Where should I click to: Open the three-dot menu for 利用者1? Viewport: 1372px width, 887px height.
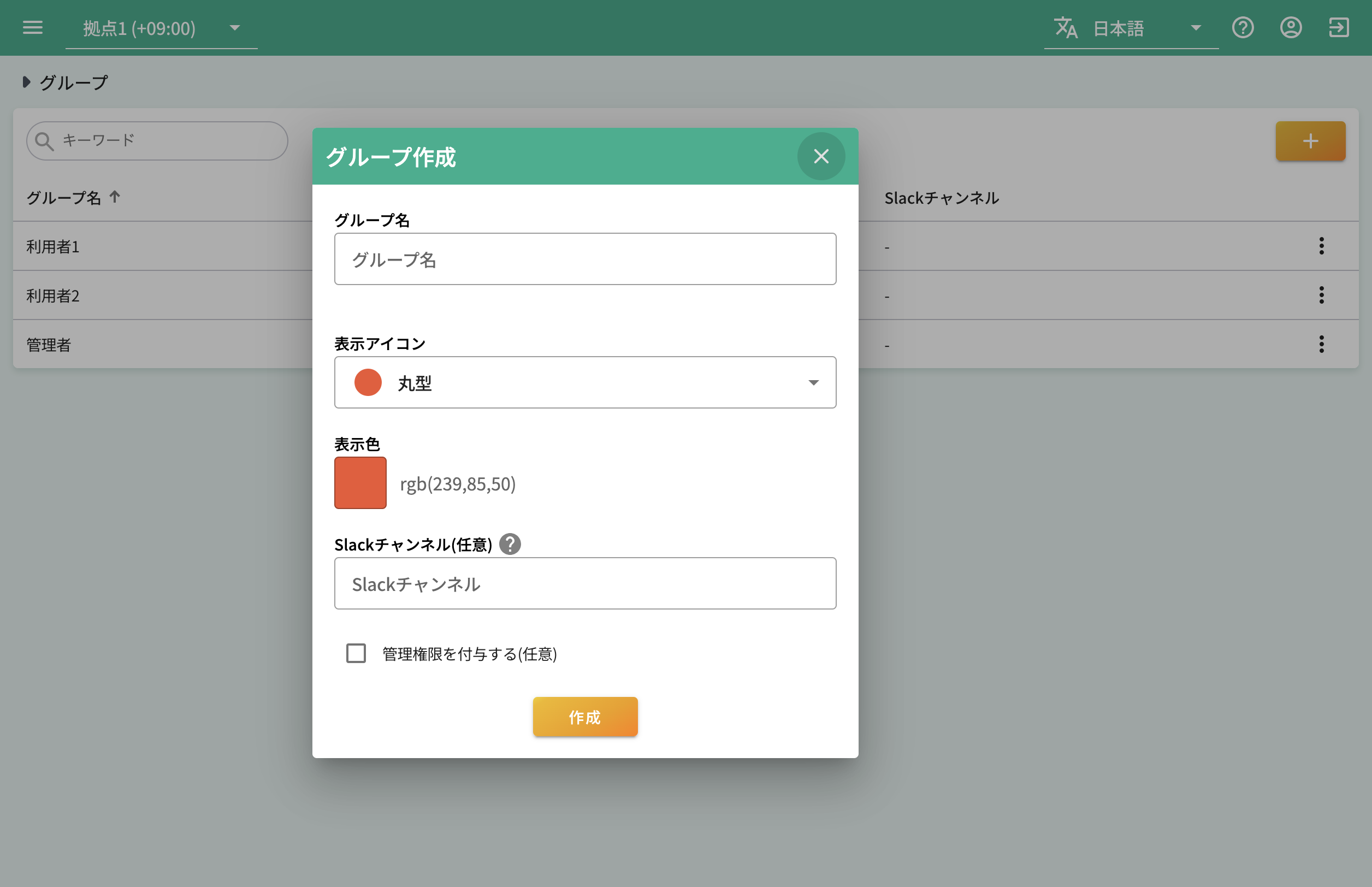click(x=1321, y=246)
